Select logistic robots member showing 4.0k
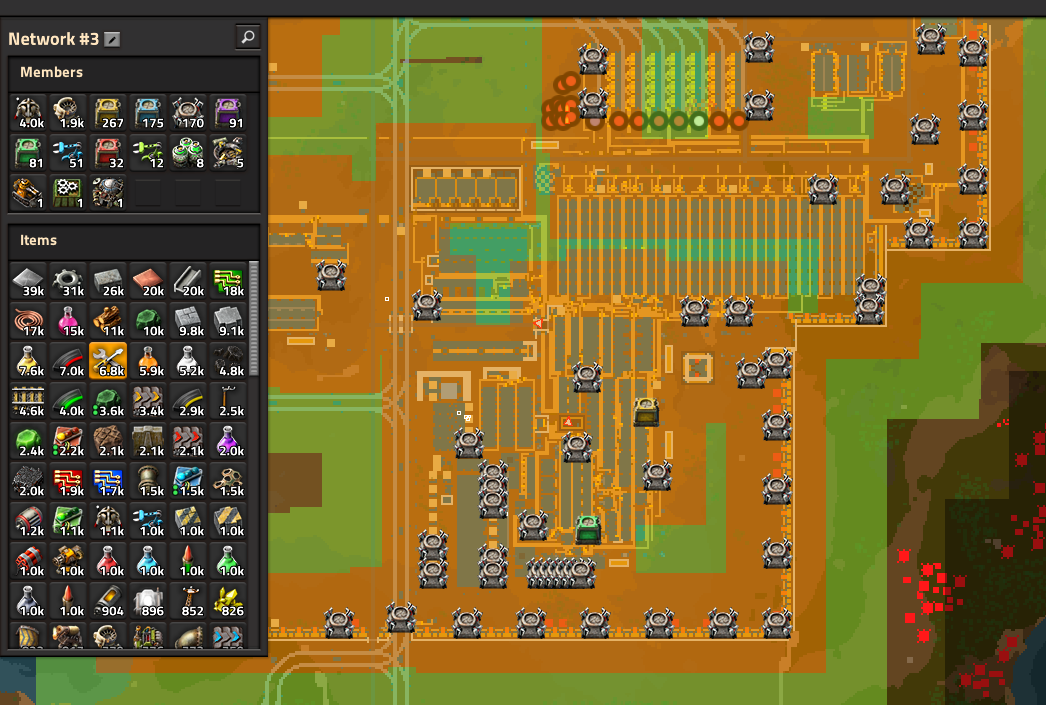 pyautogui.click(x=28, y=113)
